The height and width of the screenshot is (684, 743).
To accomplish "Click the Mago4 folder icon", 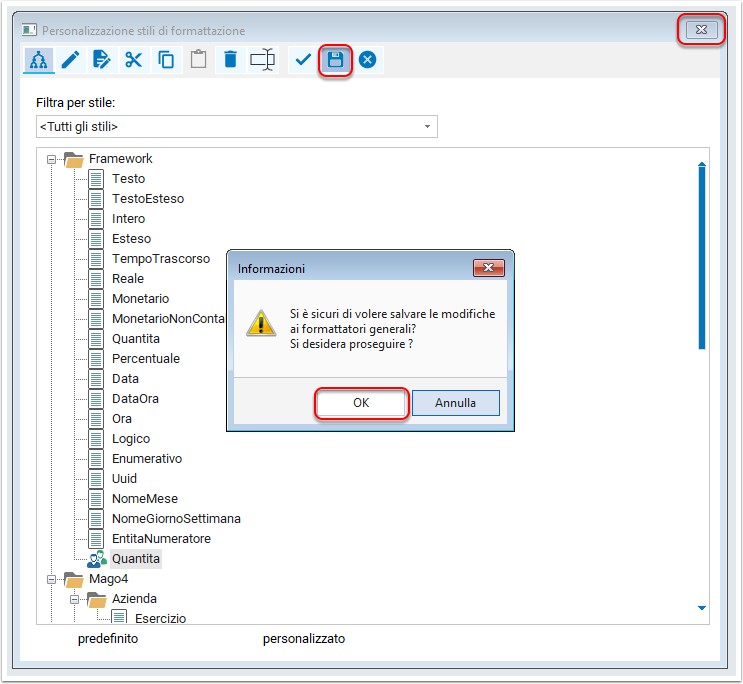I will pyautogui.click(x=74, y=579).
